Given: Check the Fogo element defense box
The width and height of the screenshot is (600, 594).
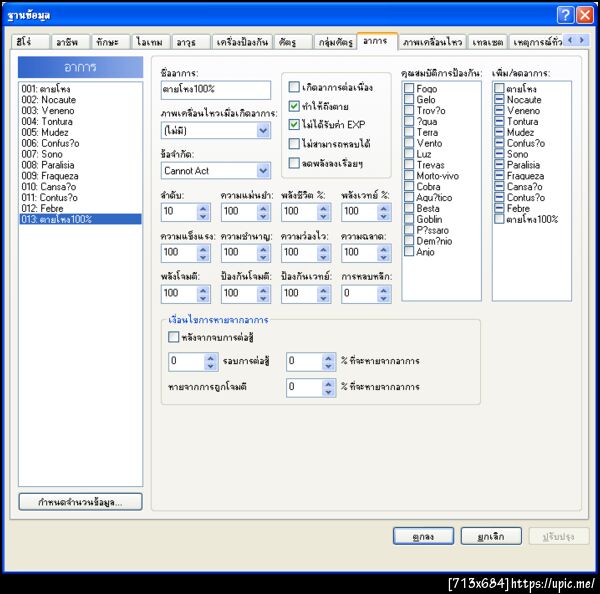Looking at the screenshot, I should [x=409, y=88].
